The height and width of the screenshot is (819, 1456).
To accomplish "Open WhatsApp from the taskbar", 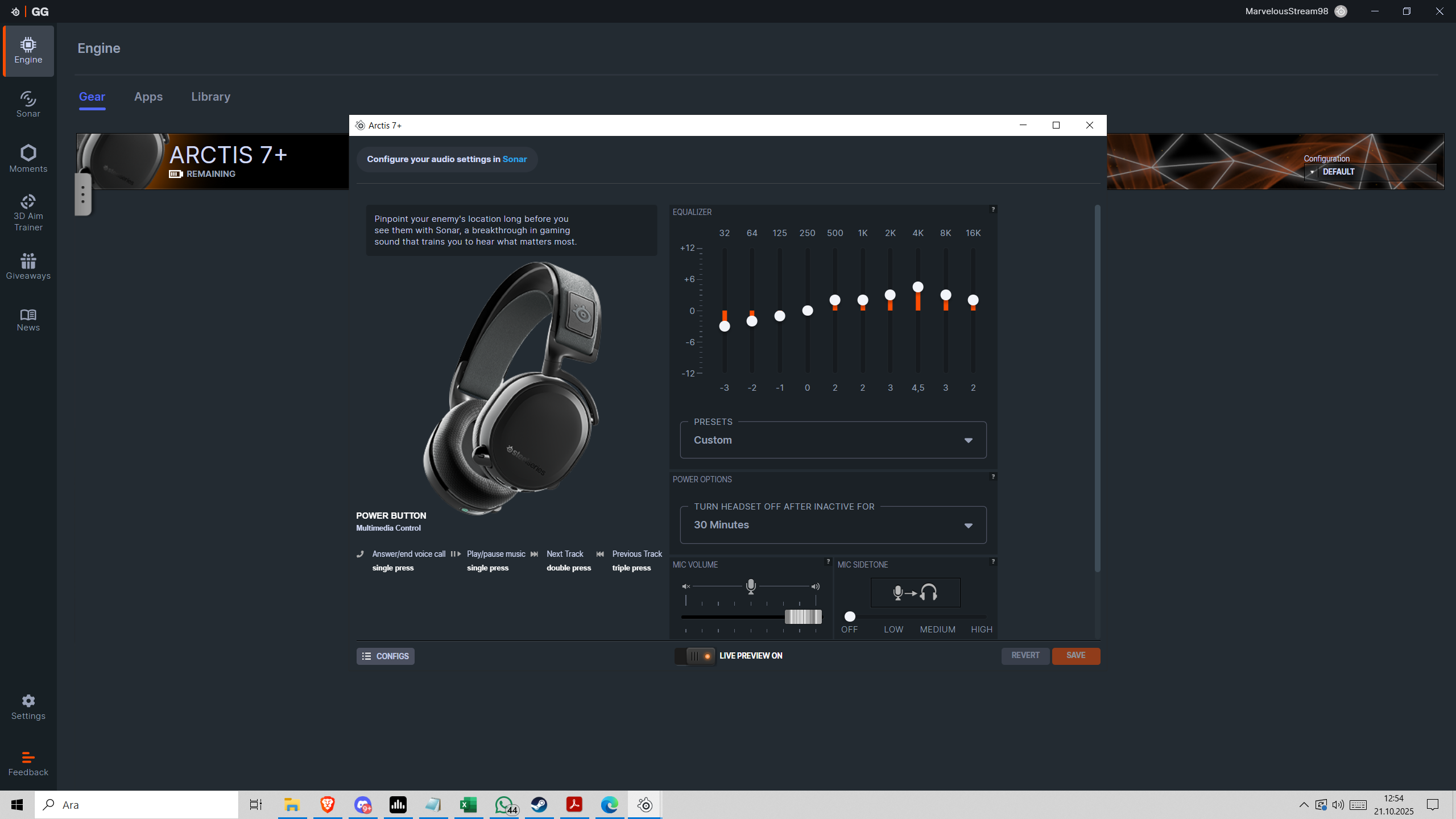I will point(504,805).
